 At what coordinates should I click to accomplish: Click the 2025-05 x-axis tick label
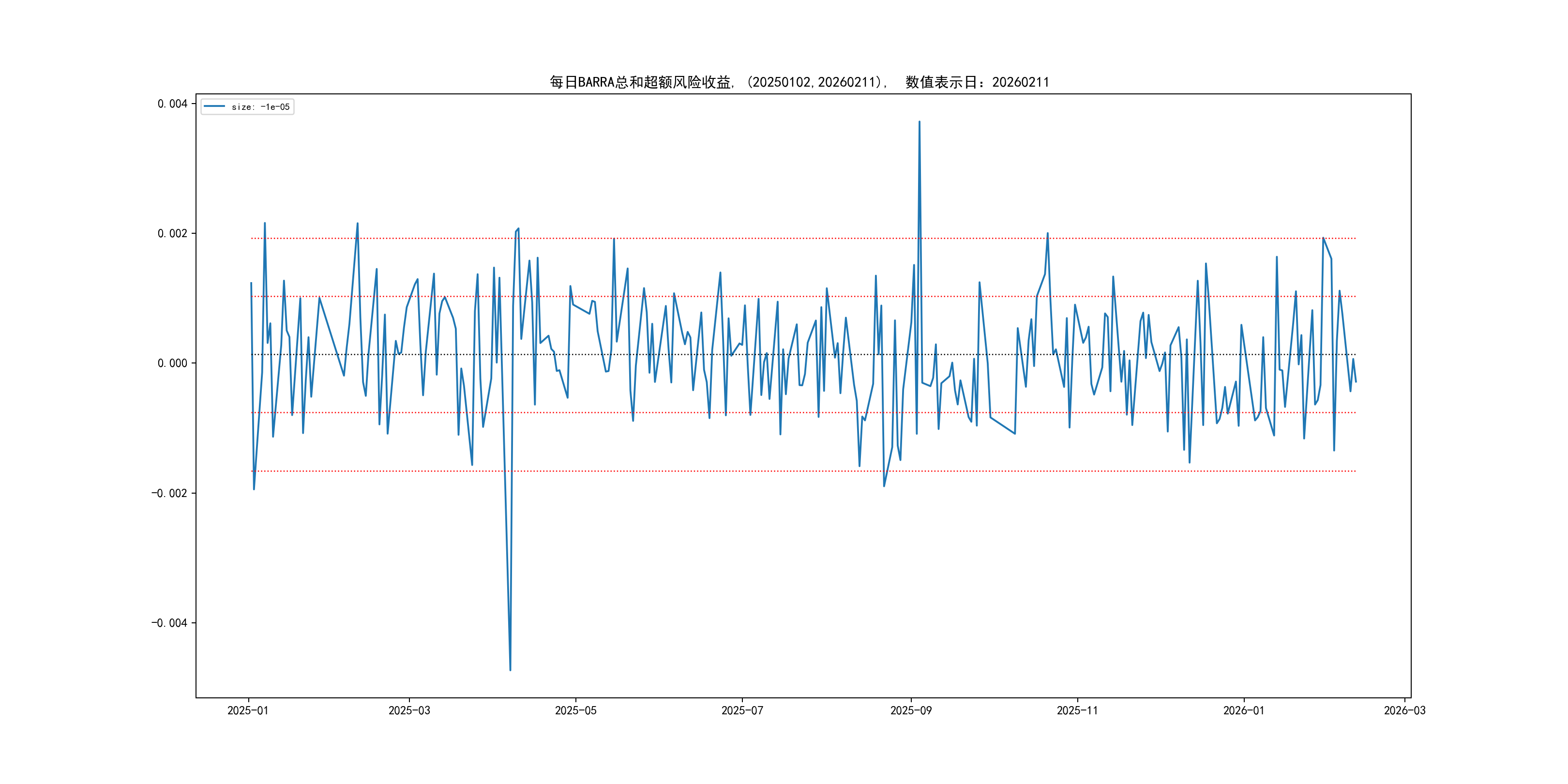click(575, 710)
